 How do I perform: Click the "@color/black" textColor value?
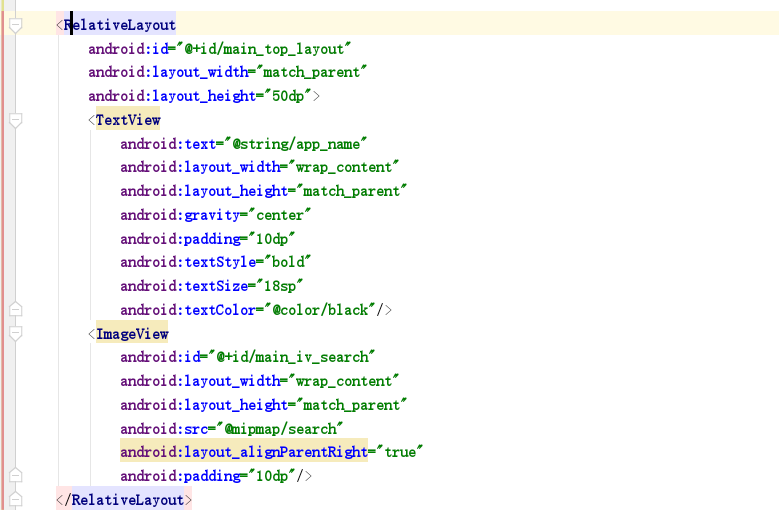coord(319,309)
